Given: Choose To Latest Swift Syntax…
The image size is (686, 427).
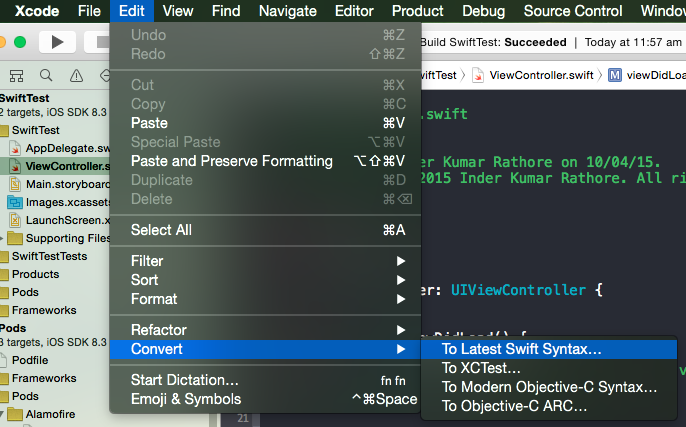Looking at the screenshot, I should pyautogui.click(x=522, y=350).
